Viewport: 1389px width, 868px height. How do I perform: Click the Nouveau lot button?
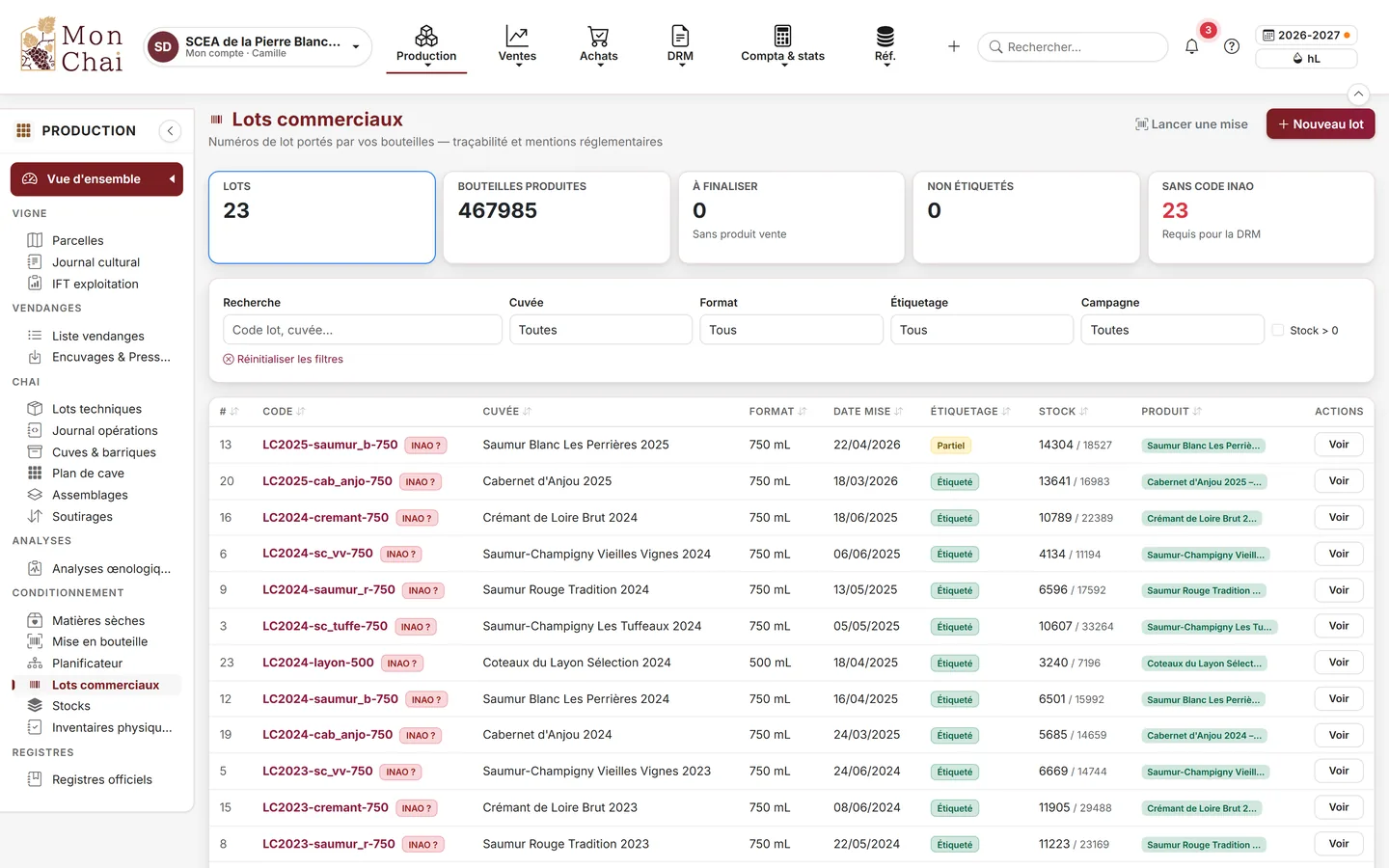[1320, 124]
